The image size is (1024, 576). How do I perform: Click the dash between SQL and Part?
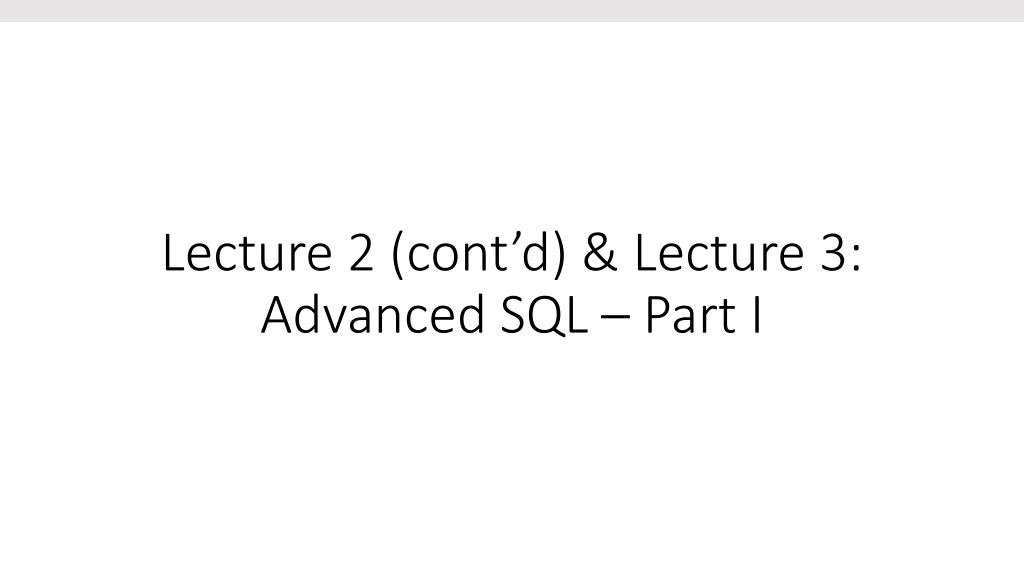point(616,318)
